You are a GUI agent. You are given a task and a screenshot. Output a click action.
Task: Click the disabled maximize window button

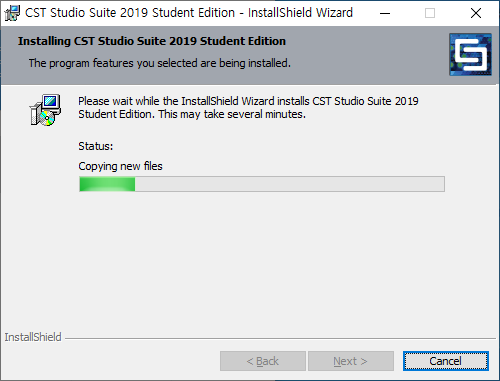point(430,13)
